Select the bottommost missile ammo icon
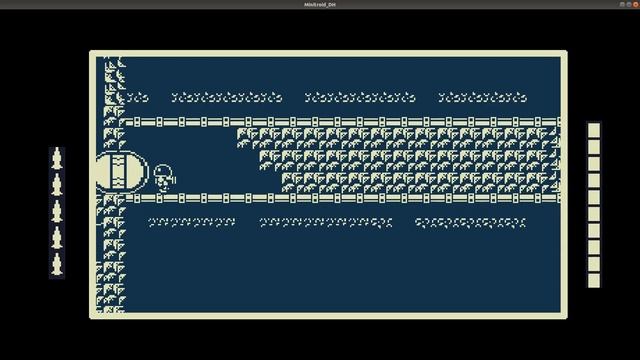Viewport: 640px width, 360px height. click(x=57, y=264)
